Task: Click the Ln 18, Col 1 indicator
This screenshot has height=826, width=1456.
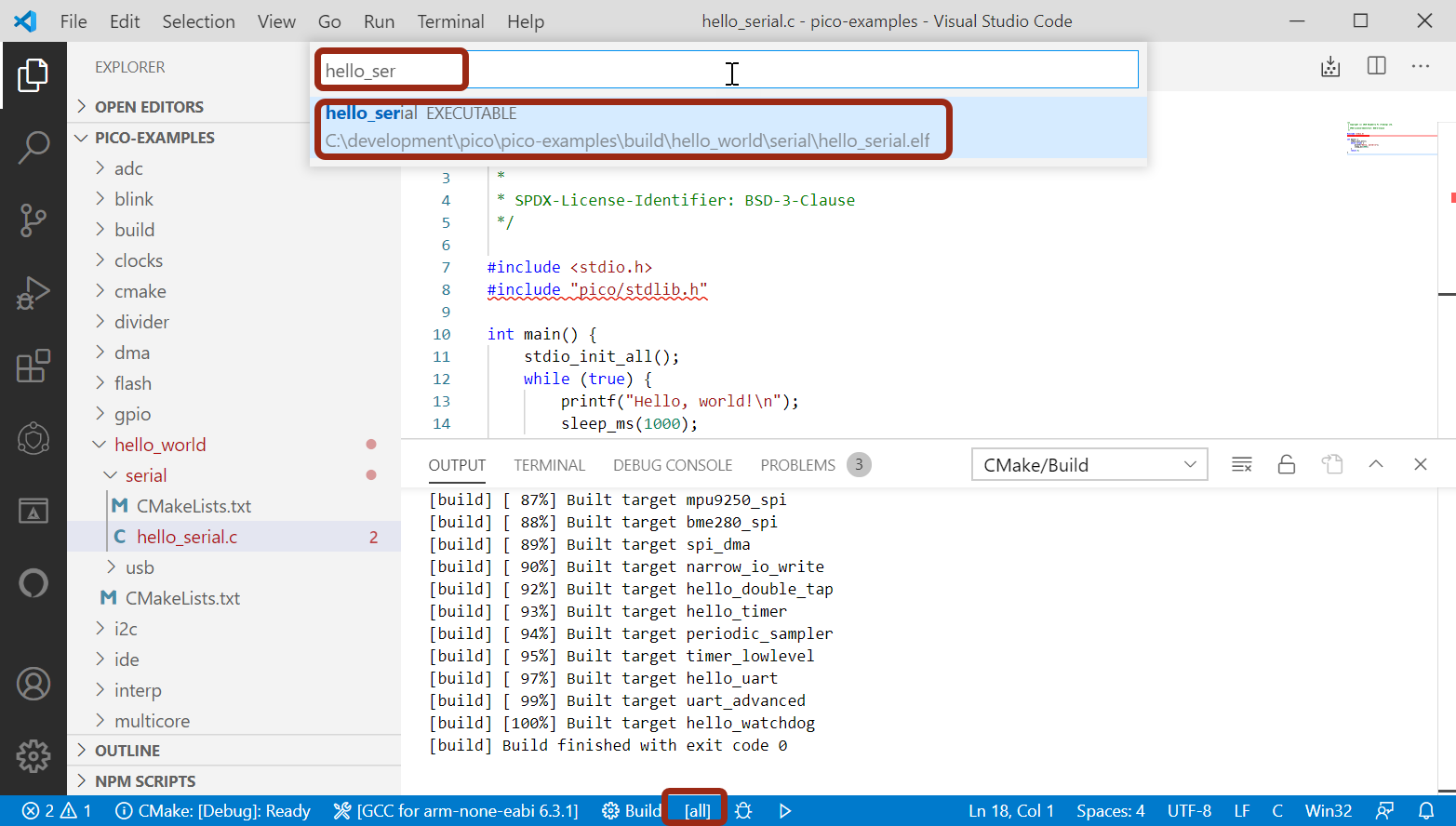Action: point(1011,811)
